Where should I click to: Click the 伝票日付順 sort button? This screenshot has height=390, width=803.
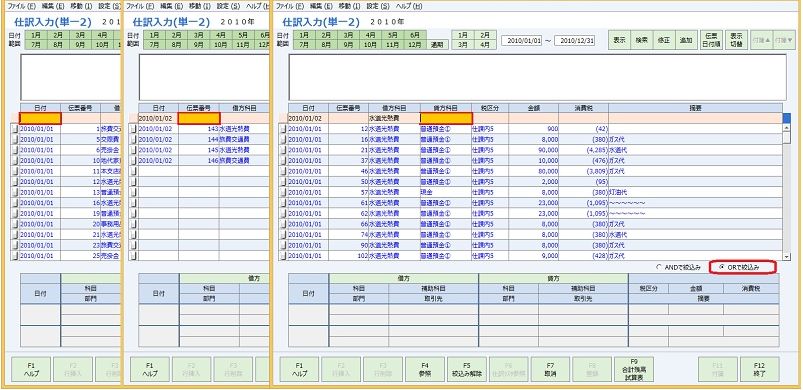711,40
